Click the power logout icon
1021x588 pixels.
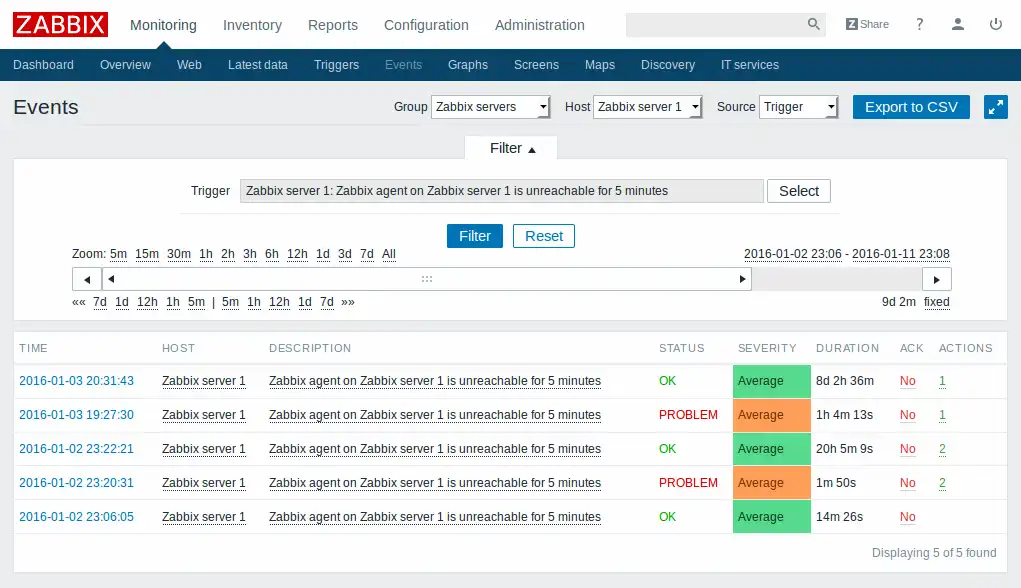(x=996, y=24)
